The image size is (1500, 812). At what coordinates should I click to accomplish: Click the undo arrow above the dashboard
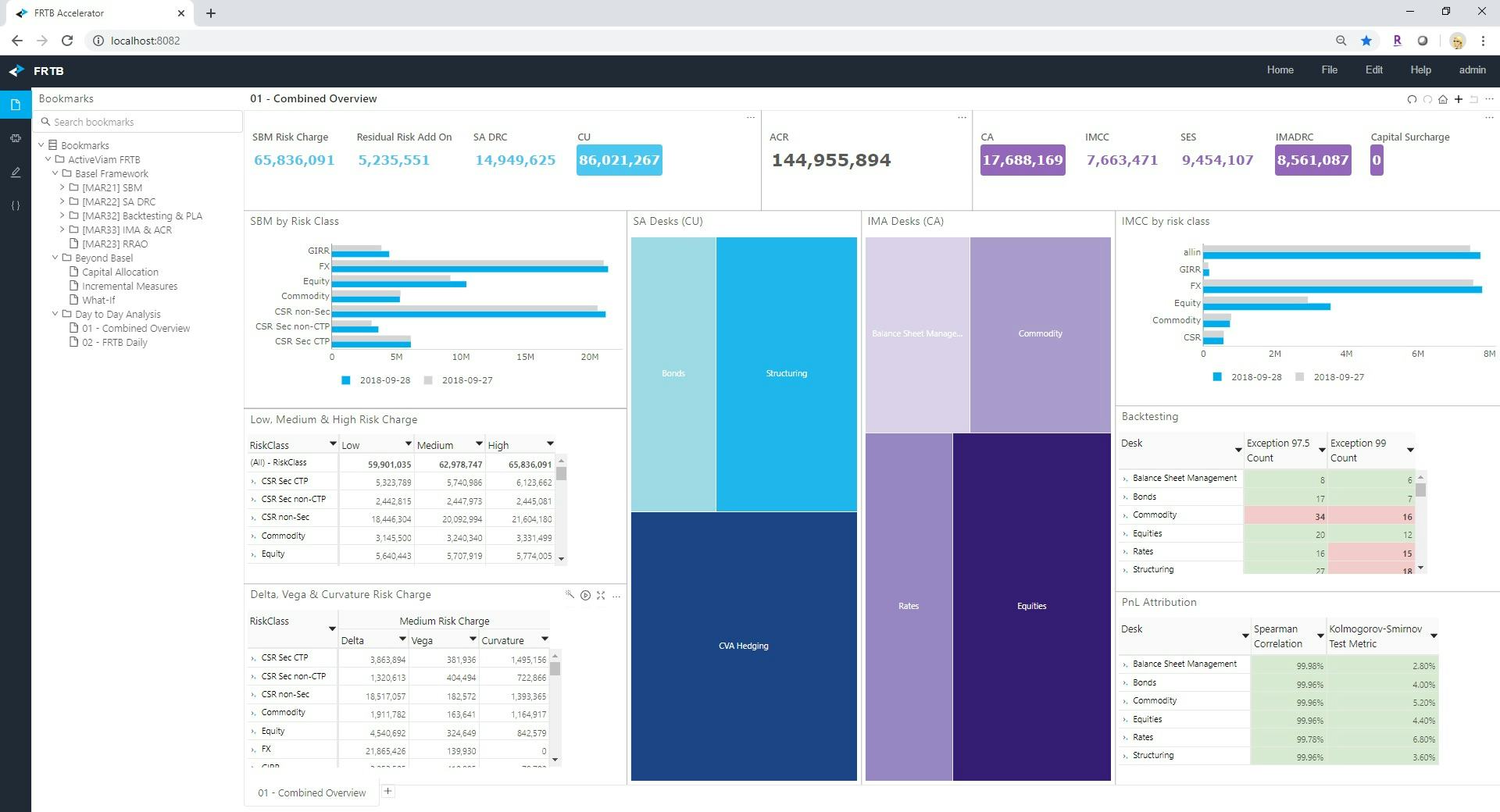click(x=1412, y=99)
